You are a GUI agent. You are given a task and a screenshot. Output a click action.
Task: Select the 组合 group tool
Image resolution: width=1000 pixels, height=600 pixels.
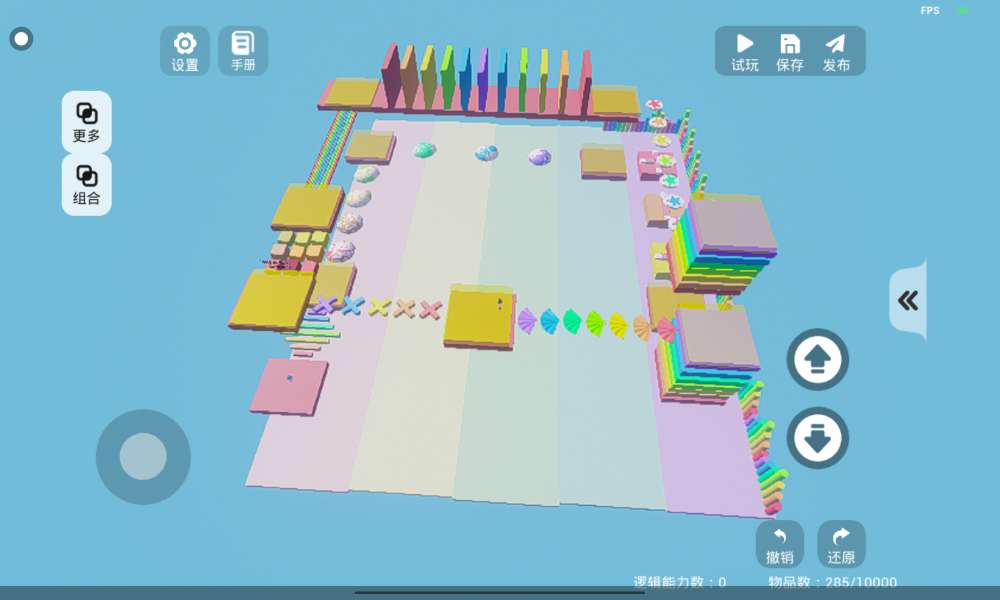pyautogui.click(x=87, y=184)
